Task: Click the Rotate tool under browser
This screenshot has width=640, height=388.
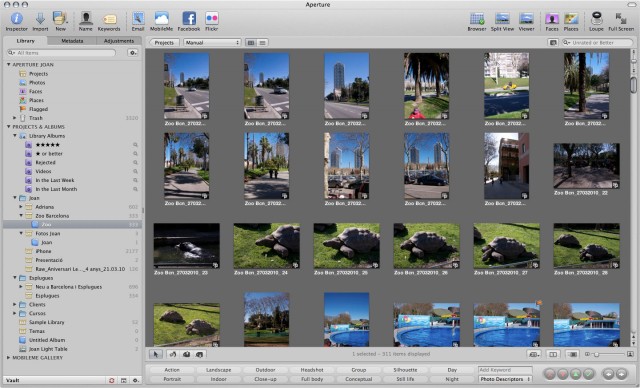Action: [173, 354]
